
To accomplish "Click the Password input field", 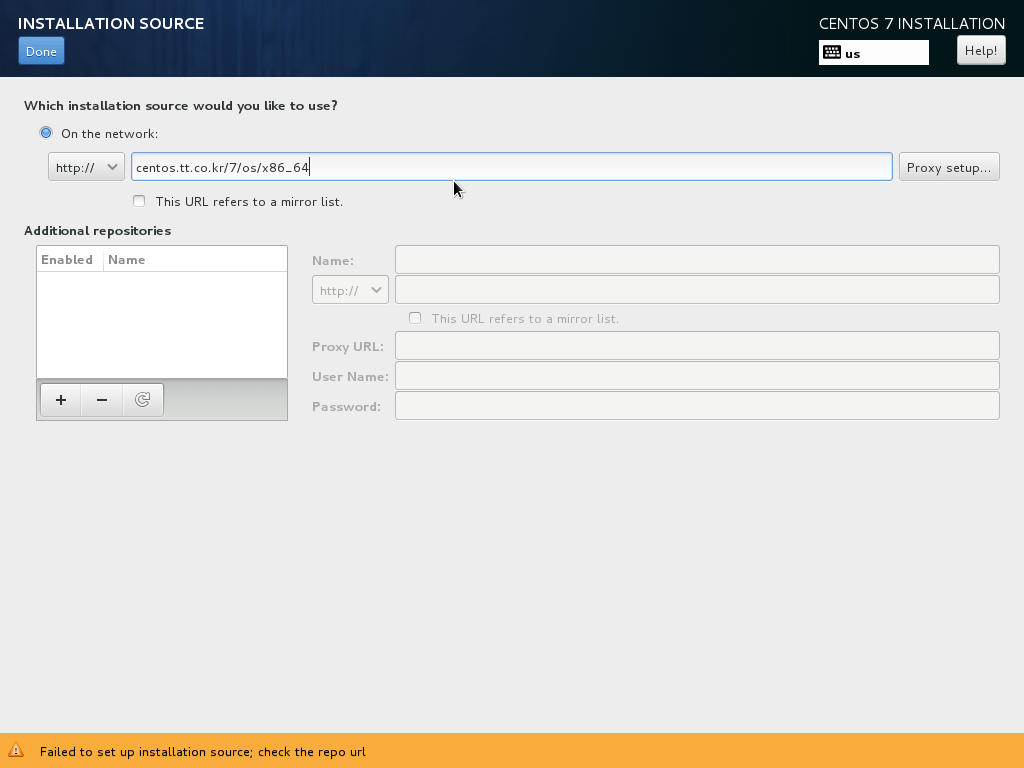I will click(697, 406).
